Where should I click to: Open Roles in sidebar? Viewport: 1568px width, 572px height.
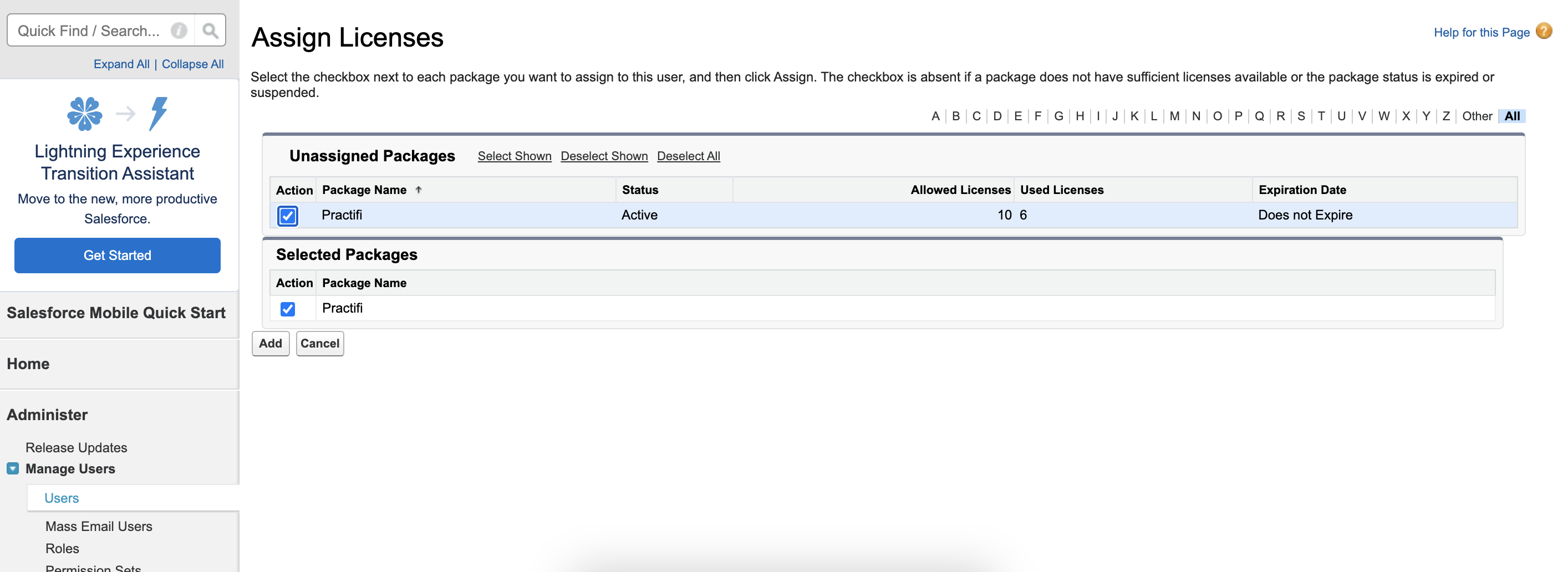(62, 548)
